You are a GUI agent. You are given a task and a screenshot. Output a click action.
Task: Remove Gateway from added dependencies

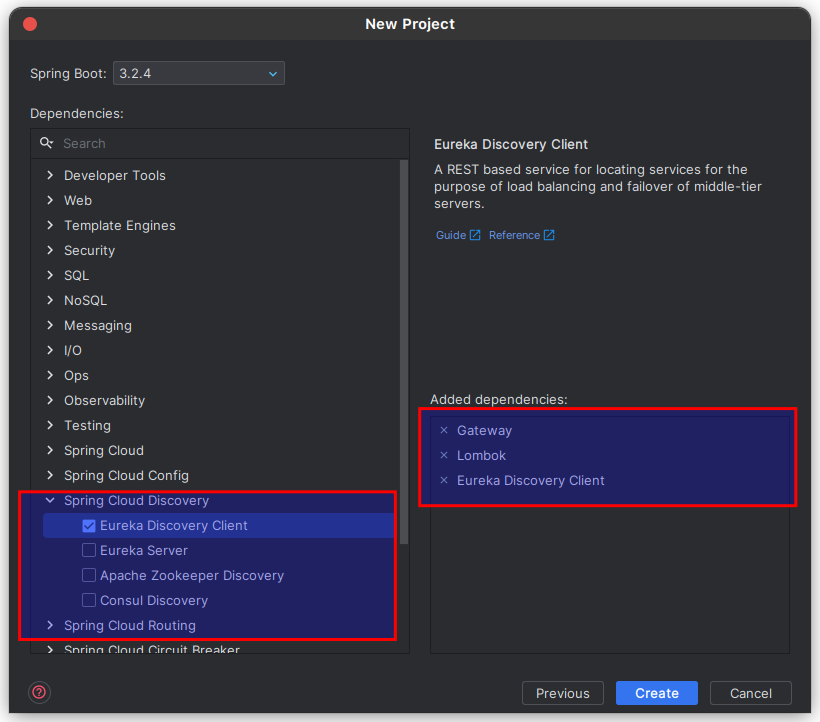pos(444,430)
